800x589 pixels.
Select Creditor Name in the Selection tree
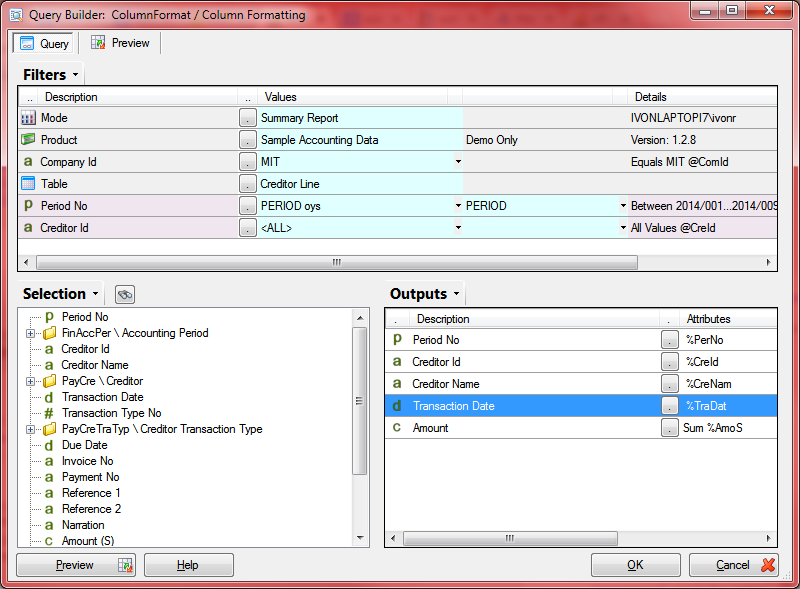click(95, 365)
